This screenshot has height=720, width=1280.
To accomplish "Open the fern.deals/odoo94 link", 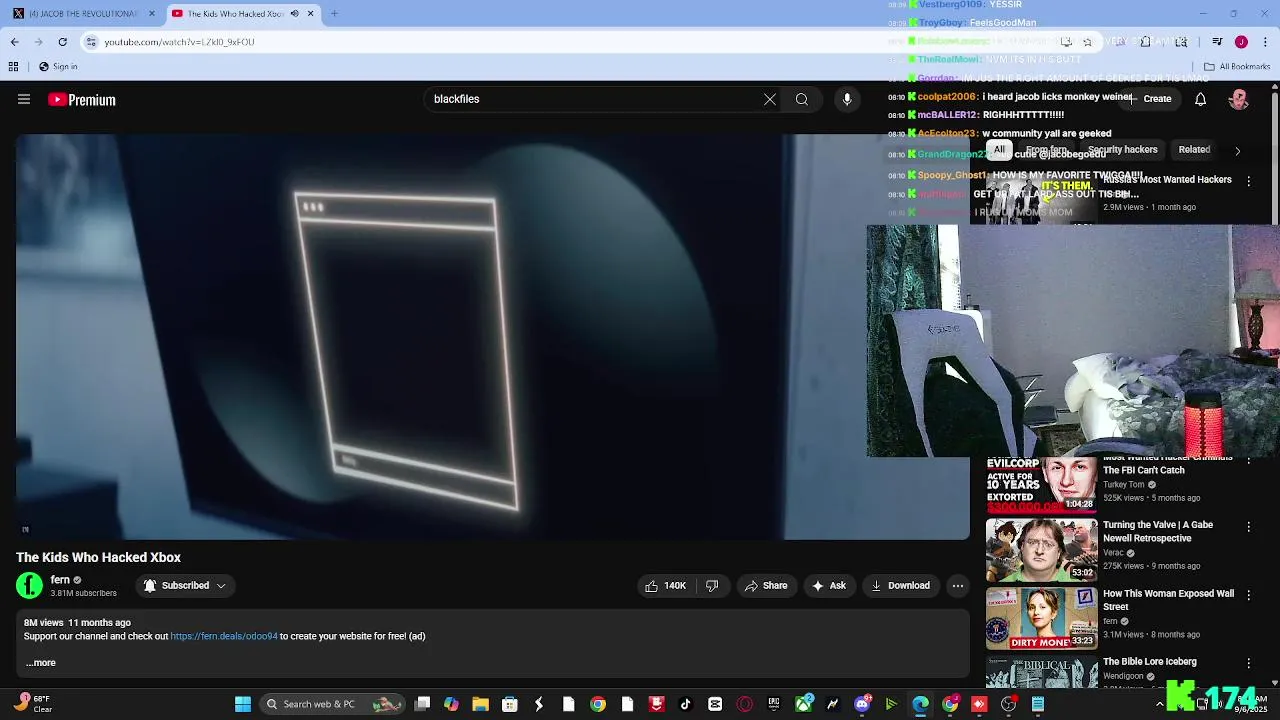I will (x=224, y=636).
